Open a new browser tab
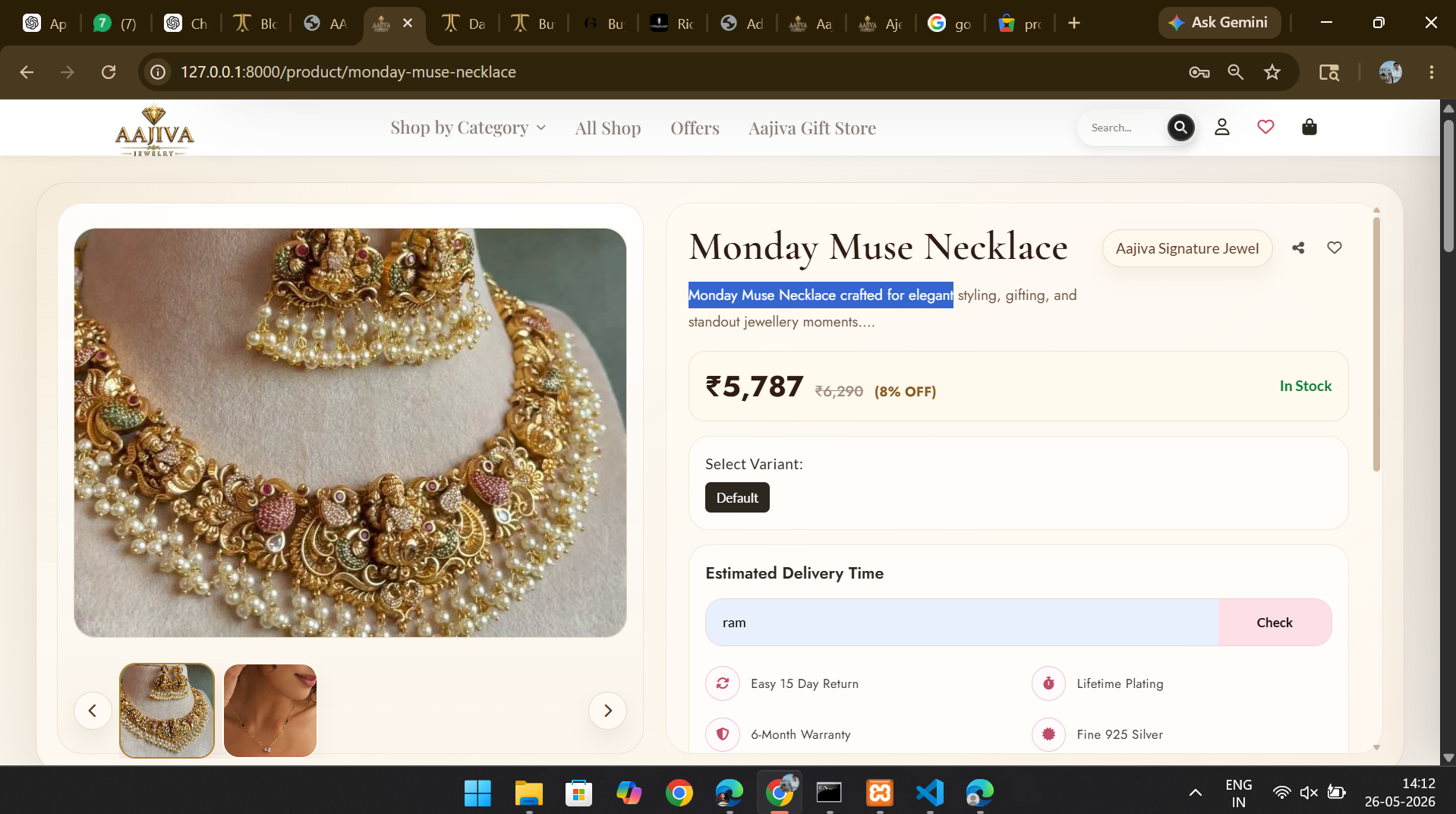Screen dimensions: 1456x814 coord(1074,23)
